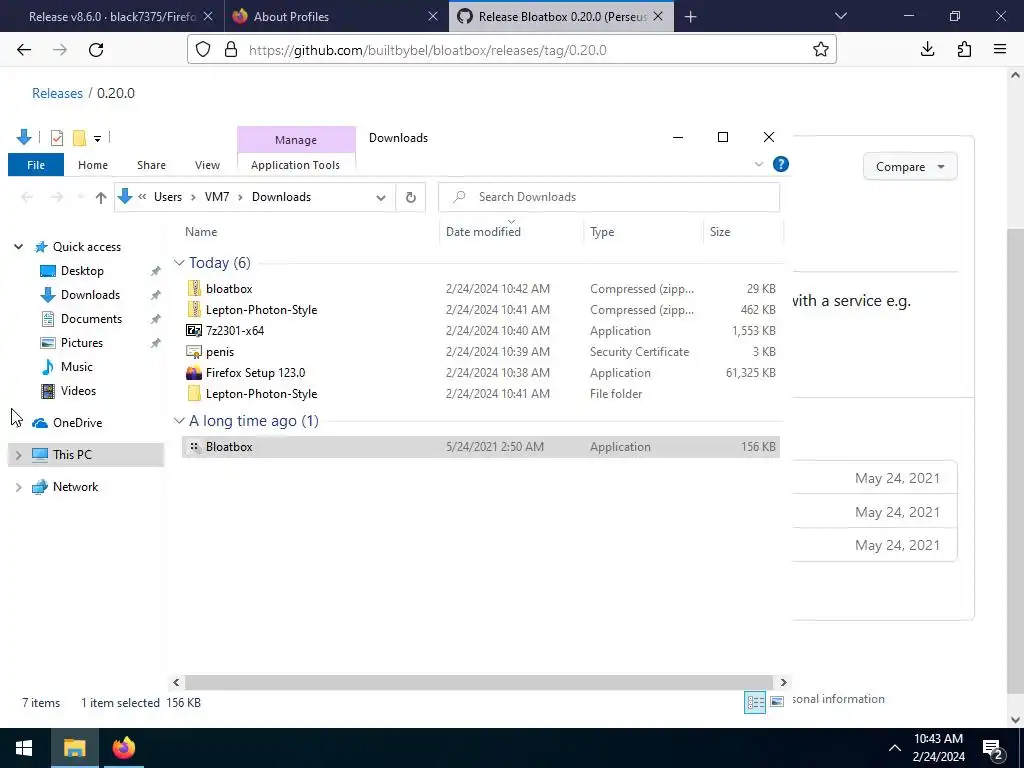1024x768 pixels.
Task: Click the Firefox Setup 123.0 icon
Action: [194, 373]
